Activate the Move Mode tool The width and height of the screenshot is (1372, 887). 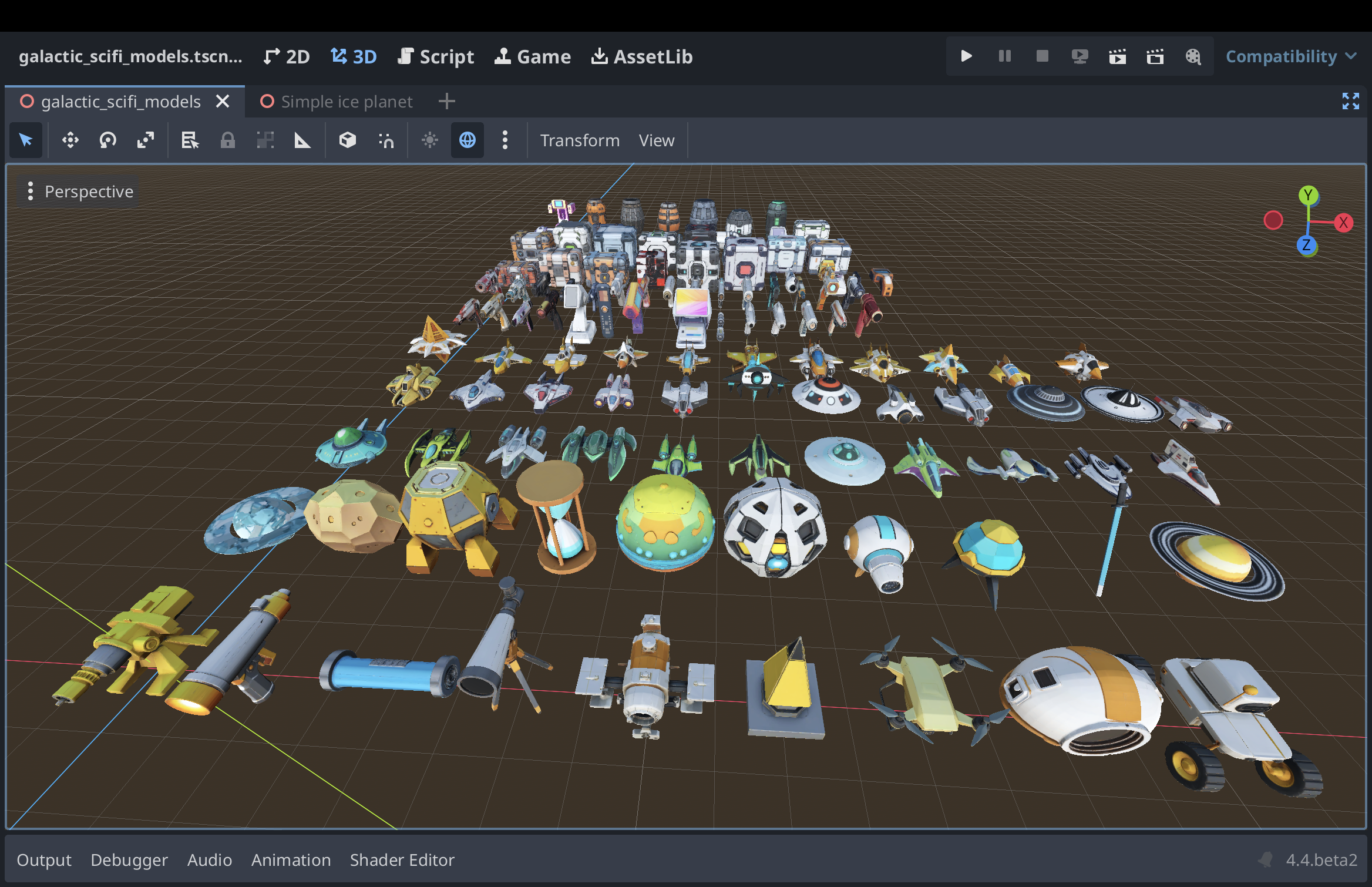pos(70,140)
